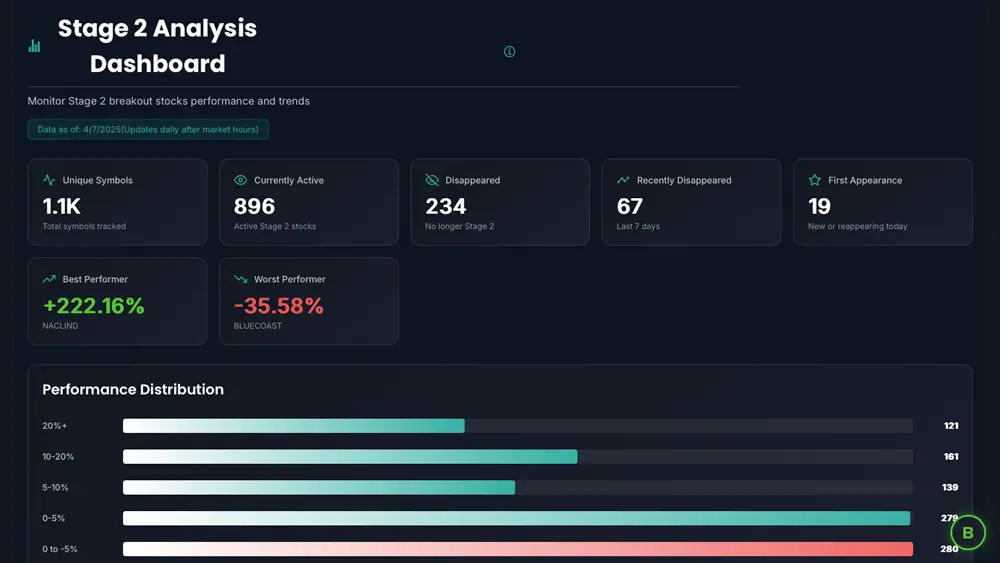Click the pulse icon on Unique Symbols card

click(x=49, y=180)
